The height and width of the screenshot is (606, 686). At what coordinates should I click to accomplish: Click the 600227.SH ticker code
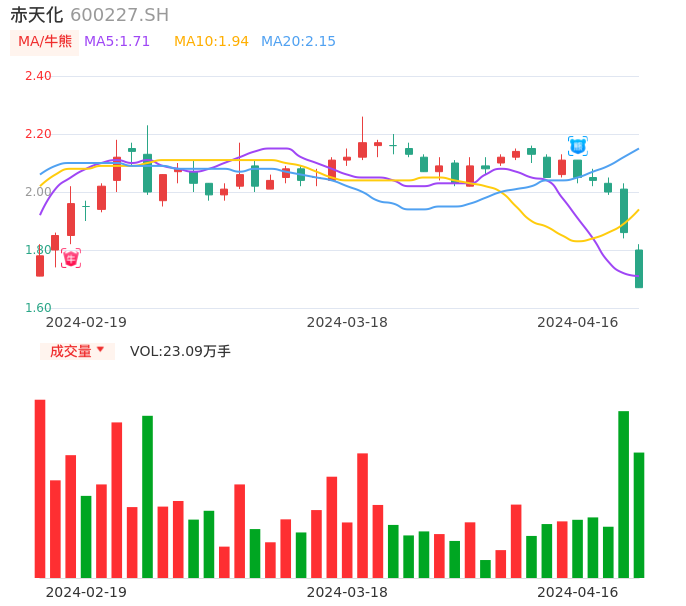point(119,15)
